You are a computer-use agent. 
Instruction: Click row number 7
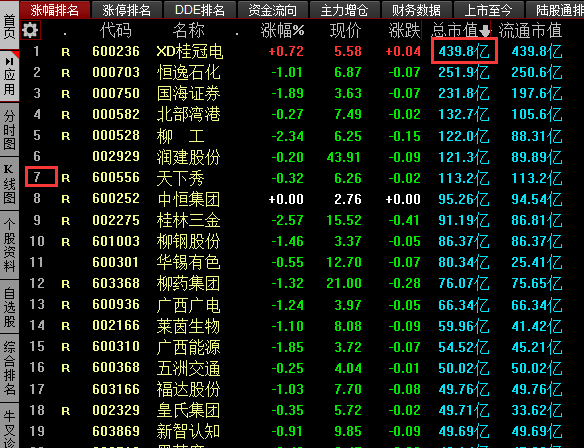pos(37,177)
